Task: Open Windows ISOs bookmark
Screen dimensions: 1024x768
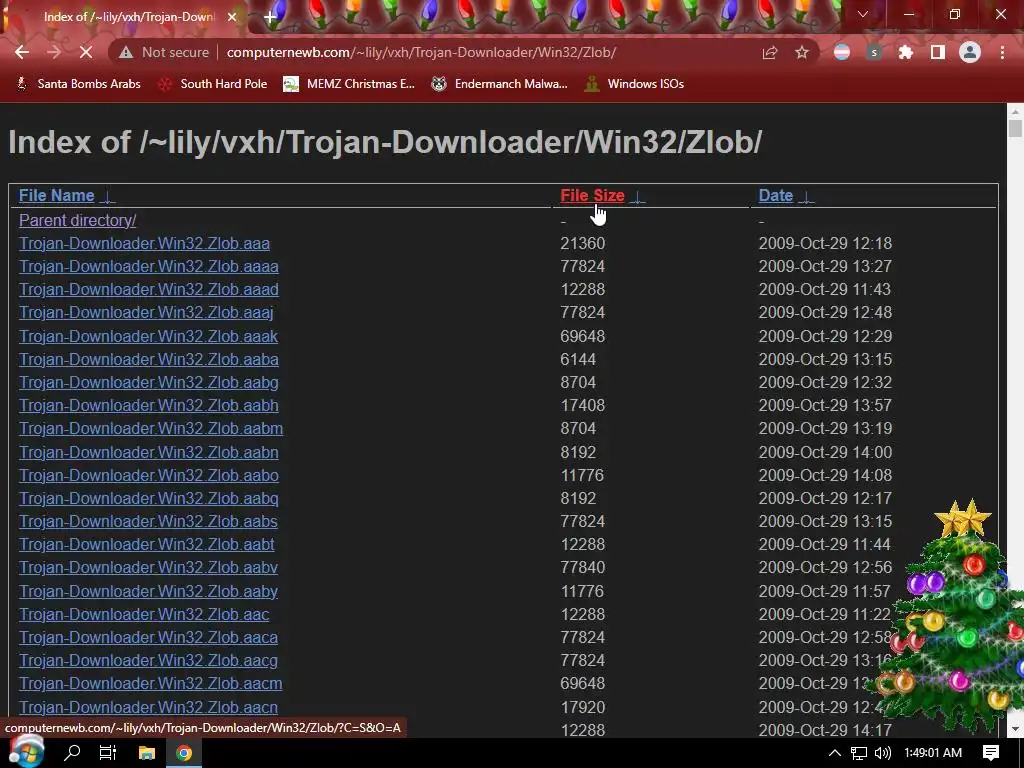Action: [635, 84]
